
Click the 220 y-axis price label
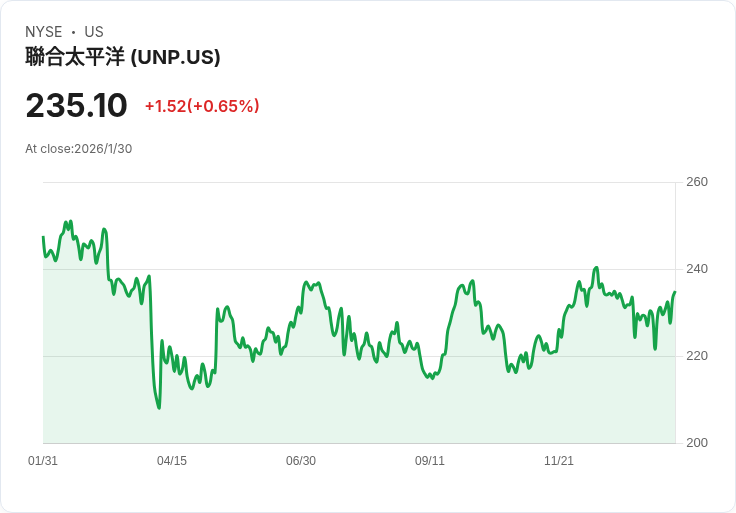pyautogui.click(x=697, y=356)
